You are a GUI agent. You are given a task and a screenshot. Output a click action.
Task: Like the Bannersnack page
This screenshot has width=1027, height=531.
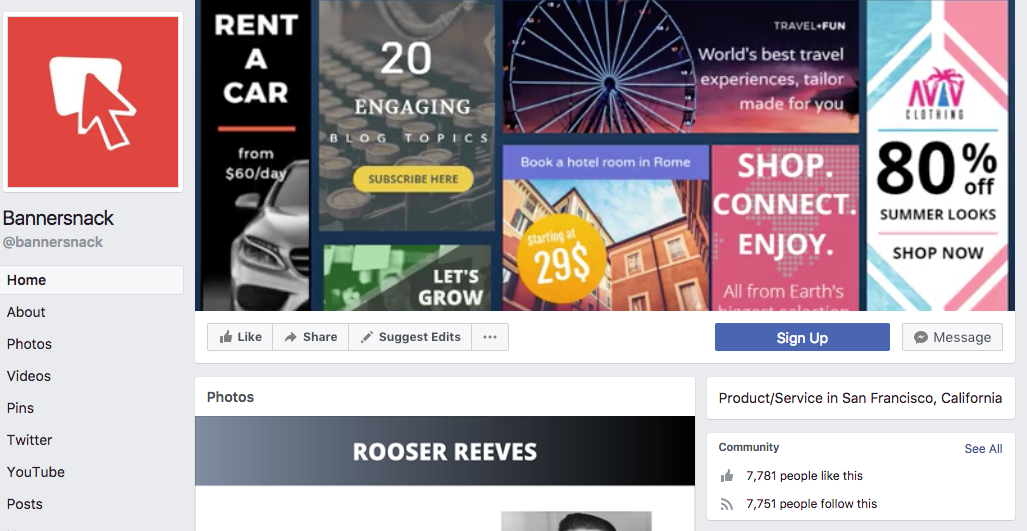coord(240,337)
